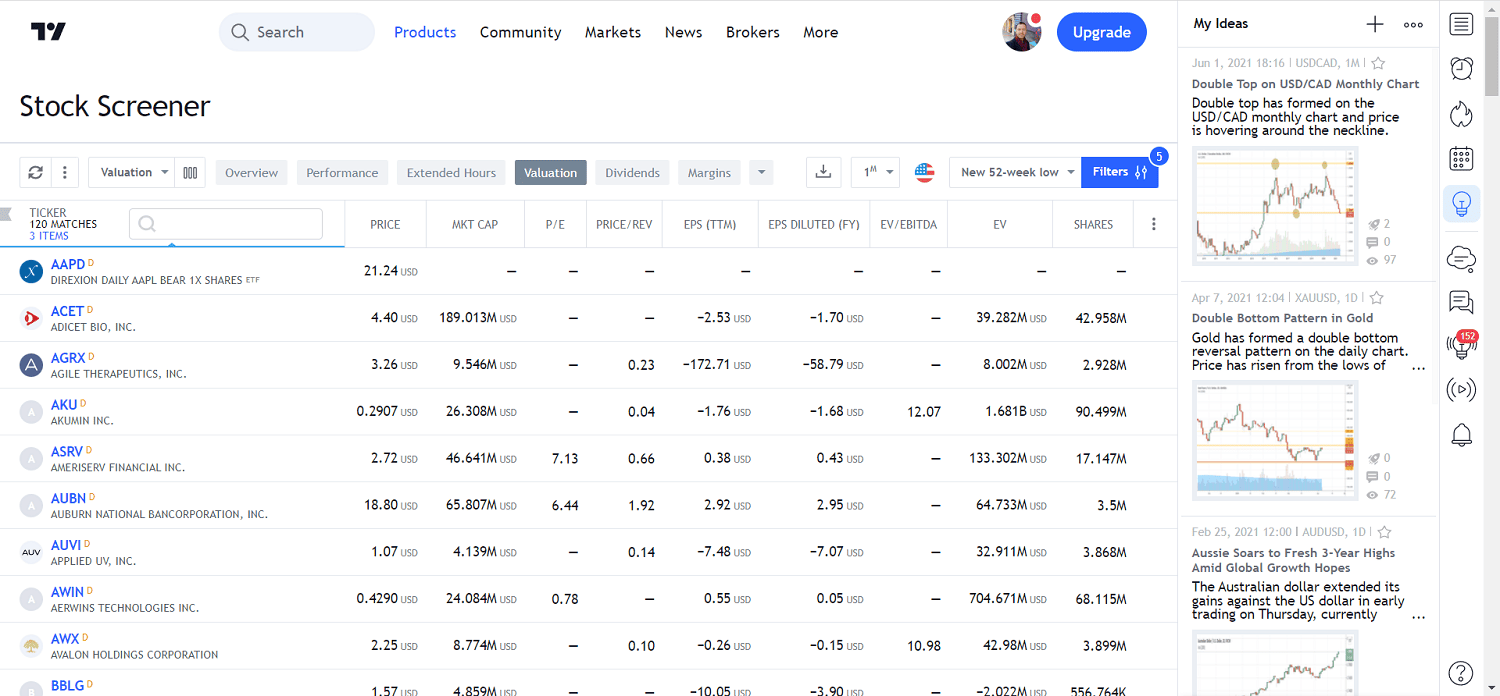Open the calendar sidebar icon

pos(1461,159)
